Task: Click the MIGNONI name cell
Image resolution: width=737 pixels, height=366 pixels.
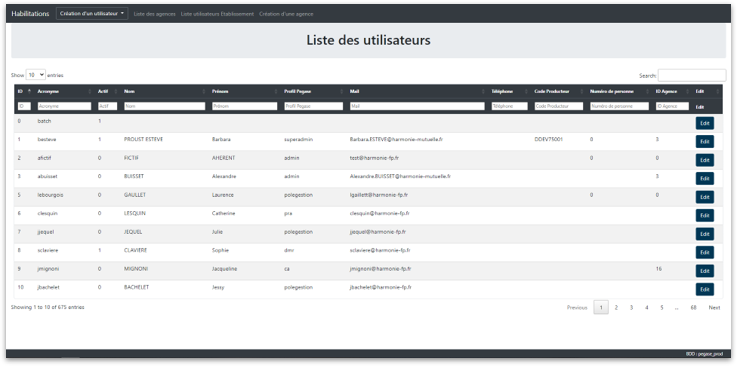Action: pos(136,269)
